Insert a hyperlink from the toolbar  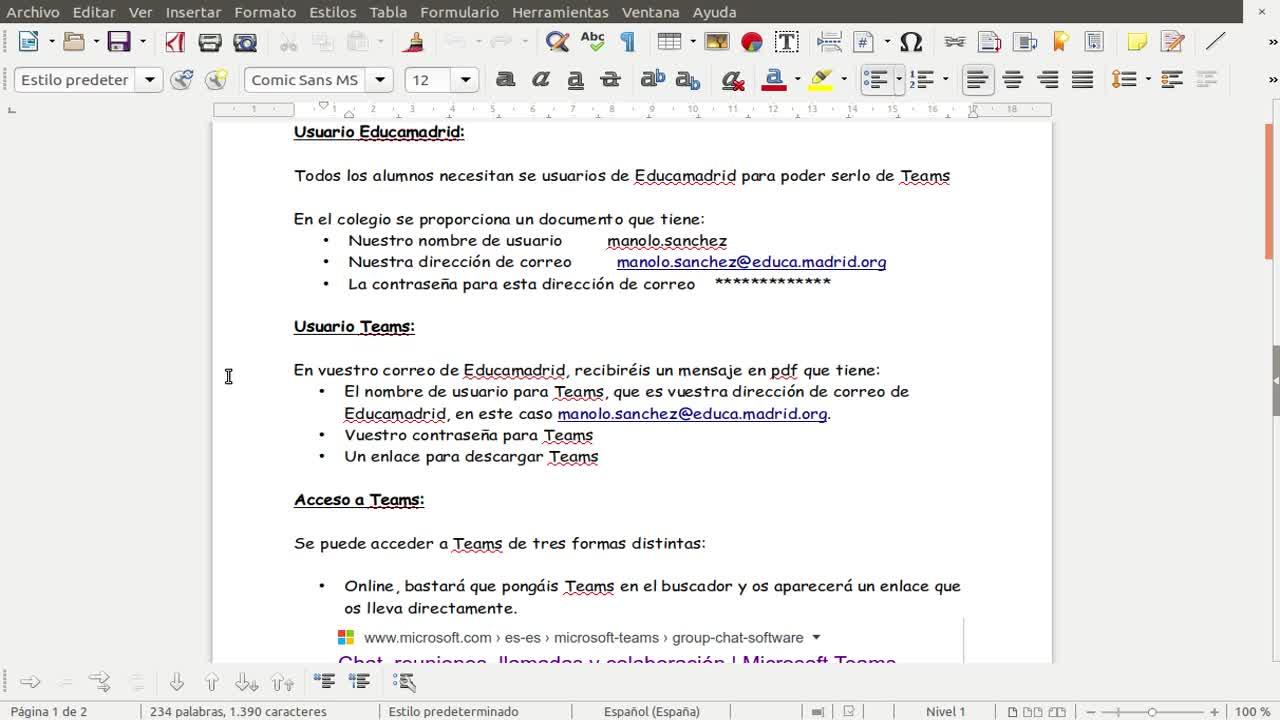[954, 42]
